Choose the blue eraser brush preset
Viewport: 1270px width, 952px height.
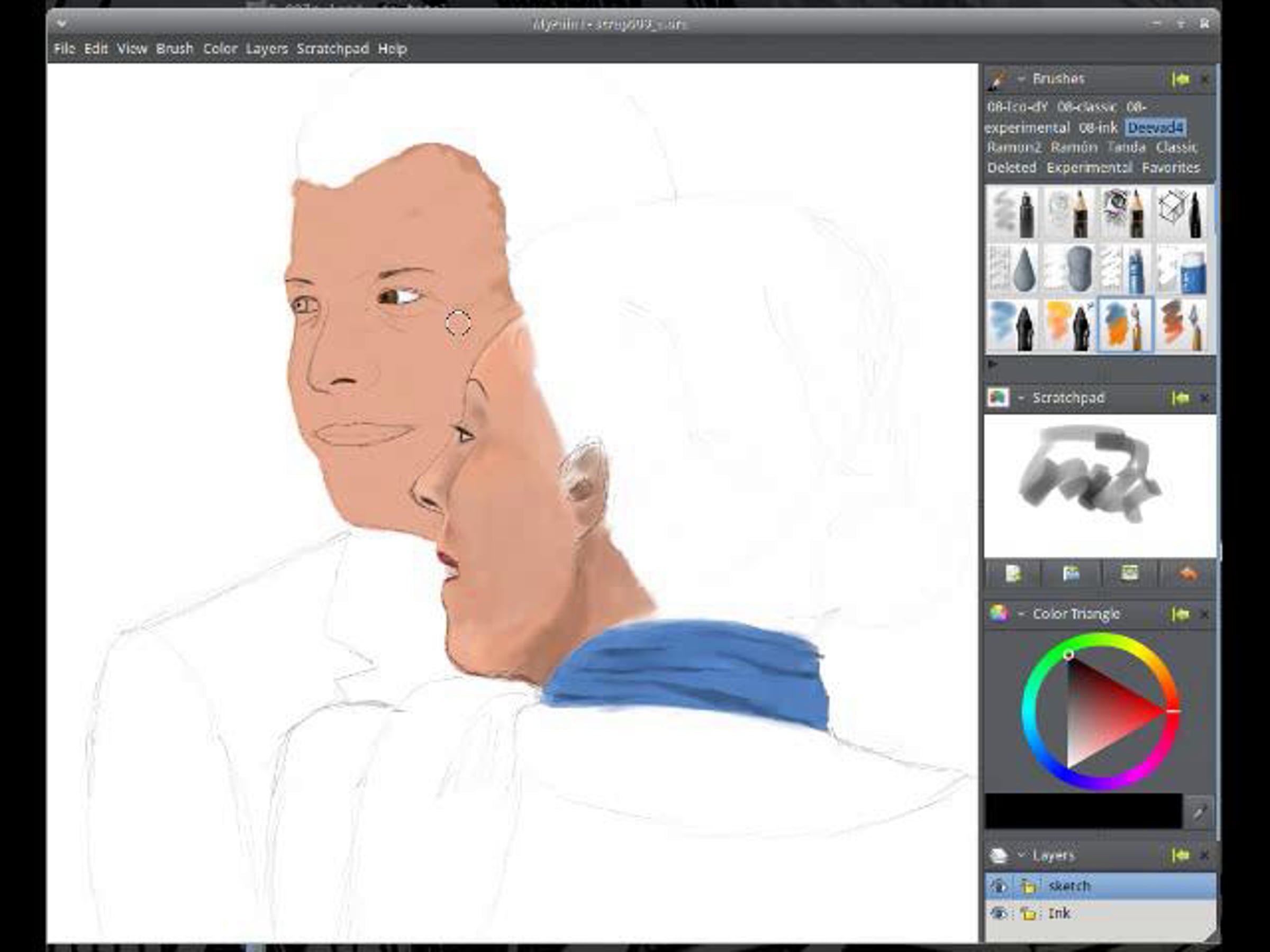click(x=1182, y=269)
